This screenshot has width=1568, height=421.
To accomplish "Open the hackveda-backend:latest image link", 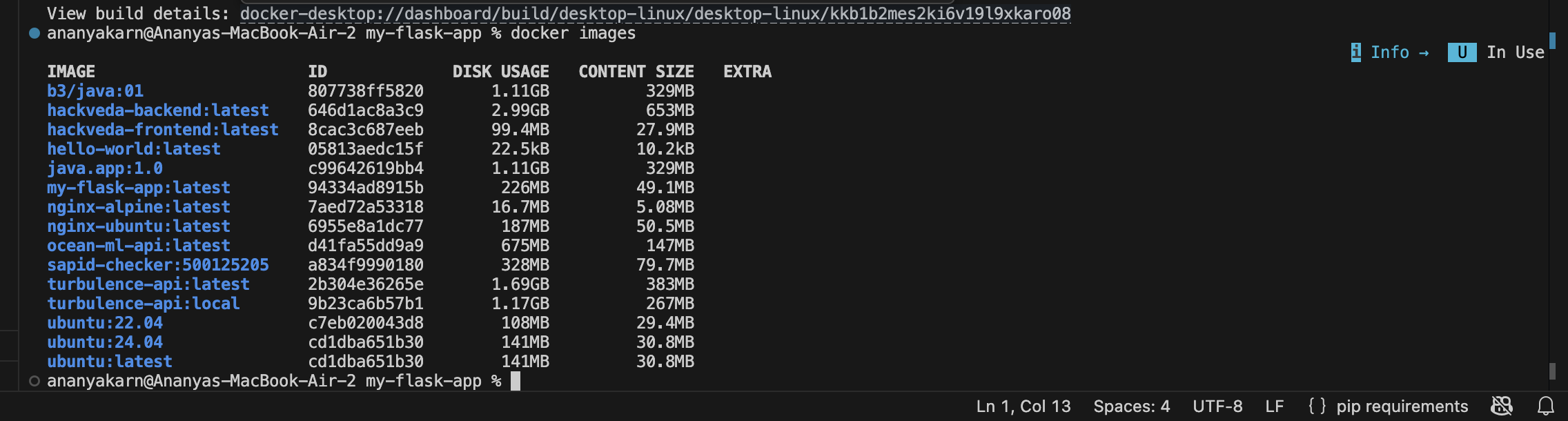I will [157, 110].
